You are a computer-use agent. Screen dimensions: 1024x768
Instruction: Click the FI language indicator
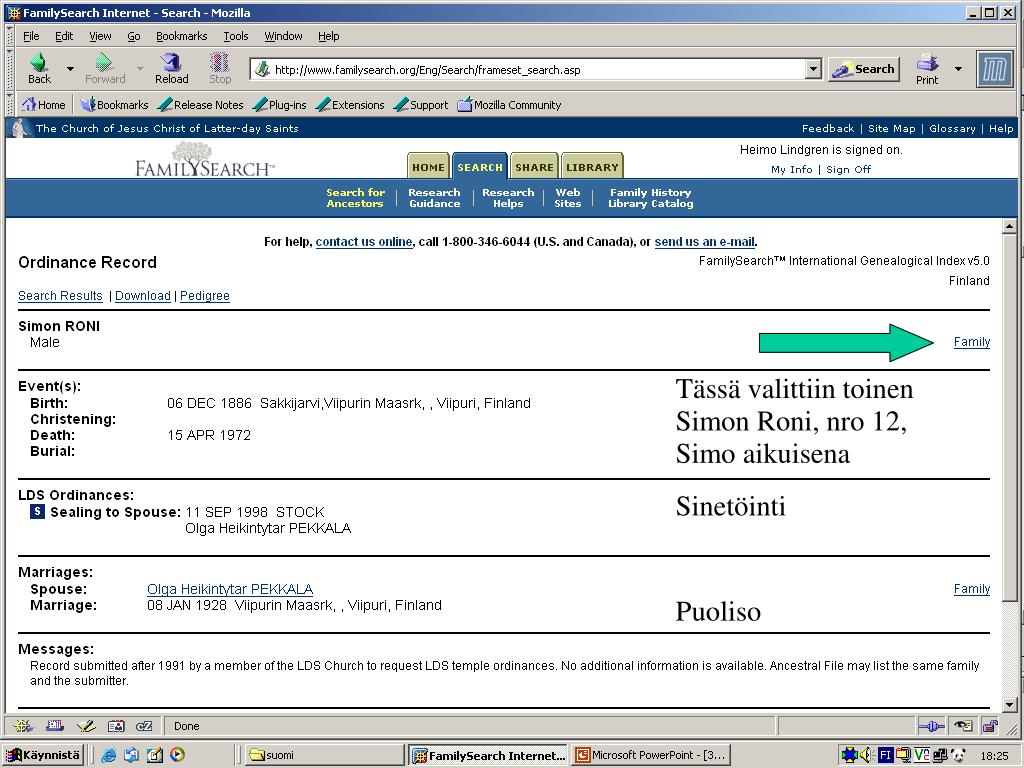click(x=885, y=755)
